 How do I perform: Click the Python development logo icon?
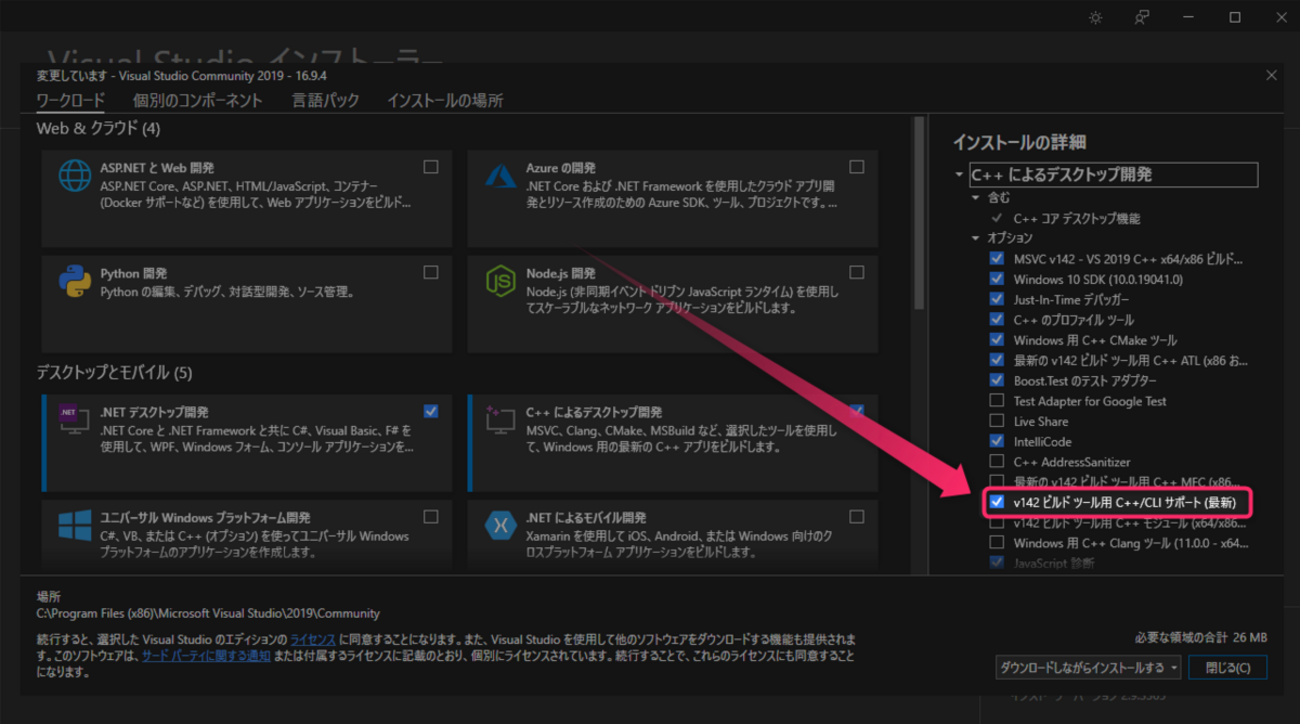(75, 281)
